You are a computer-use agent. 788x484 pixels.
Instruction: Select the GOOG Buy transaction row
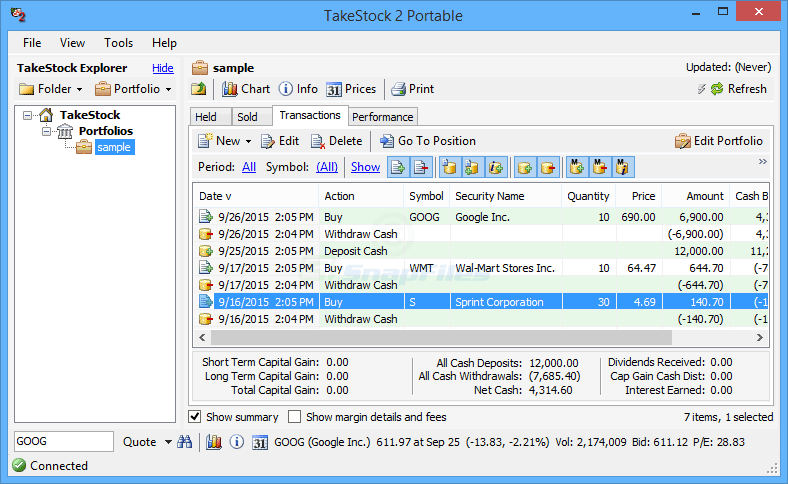(481, 217)
